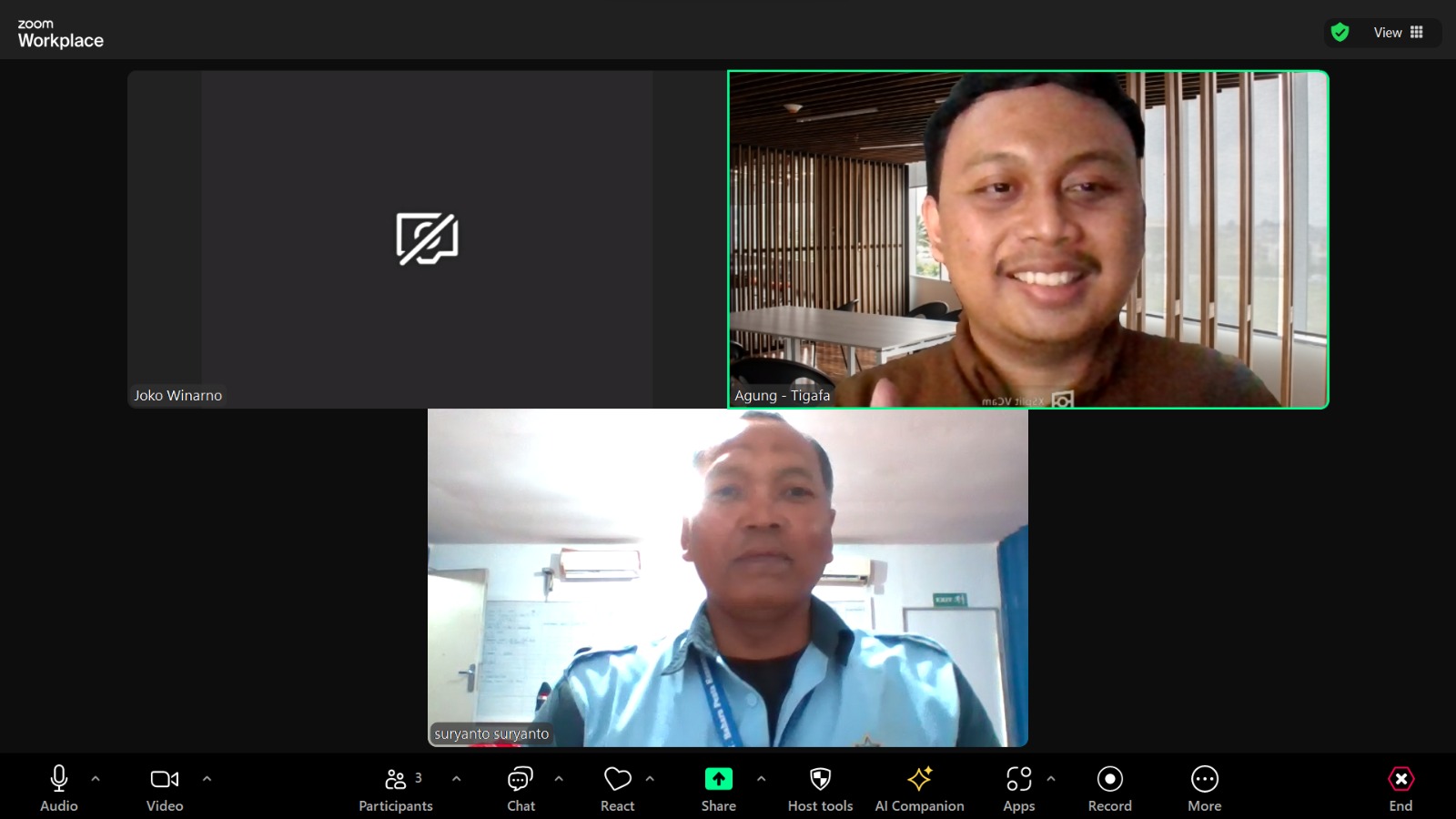Viewport: 1456px width, 819px height.
Task: Toggle the camera with Video button
Action: (x=165, y=779)
